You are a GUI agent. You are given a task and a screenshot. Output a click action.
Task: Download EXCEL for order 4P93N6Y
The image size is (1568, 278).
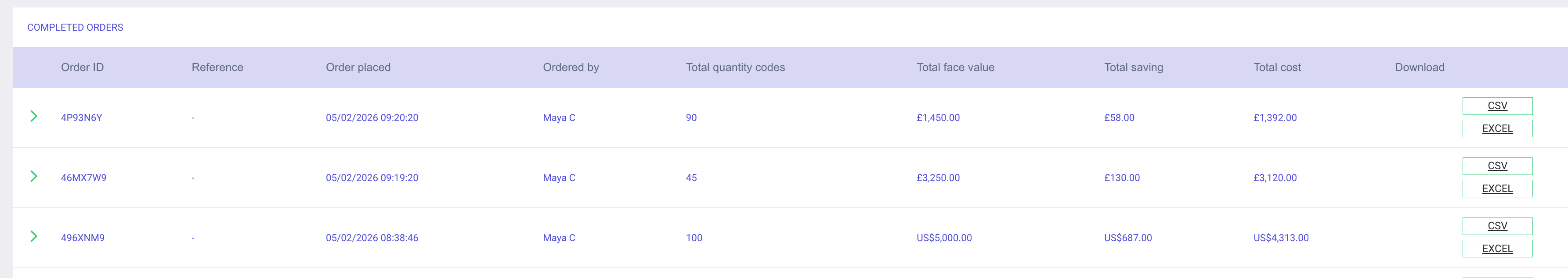[1497, 128]
